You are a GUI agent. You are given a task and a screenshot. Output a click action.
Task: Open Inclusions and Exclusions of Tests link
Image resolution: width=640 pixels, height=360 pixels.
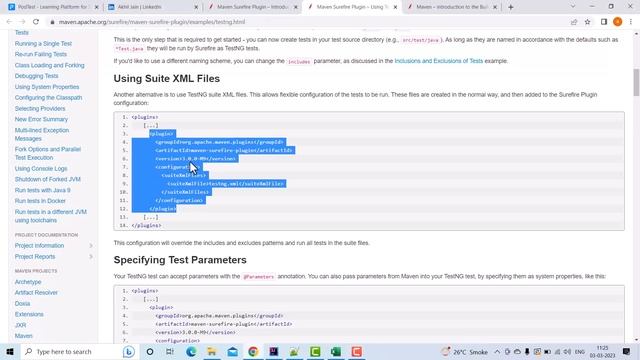point(438,61)
